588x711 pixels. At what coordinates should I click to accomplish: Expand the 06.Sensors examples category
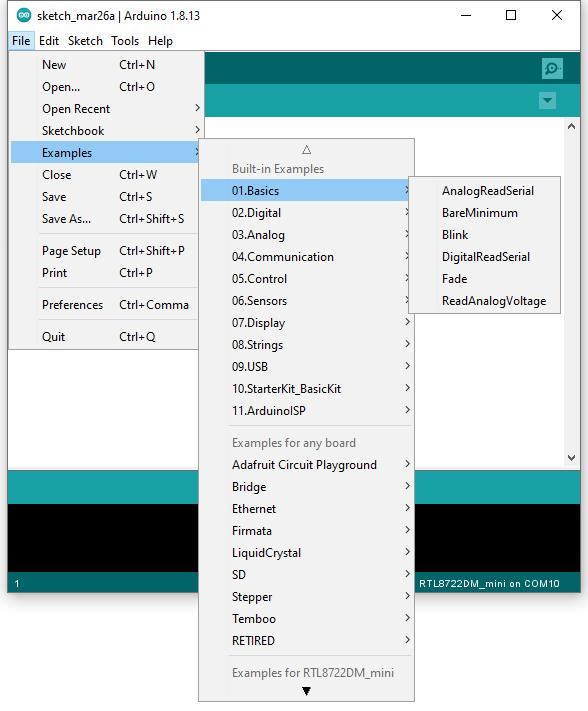coord(306,301)
